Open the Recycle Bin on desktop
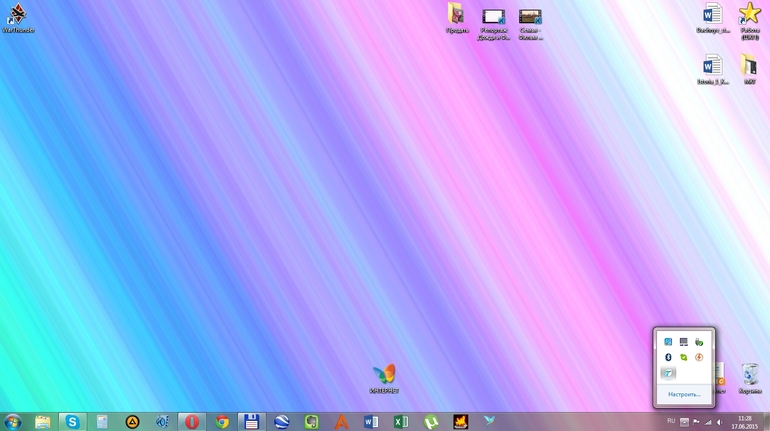This screenshot has height=431, width=770. [x=749, y=373]
